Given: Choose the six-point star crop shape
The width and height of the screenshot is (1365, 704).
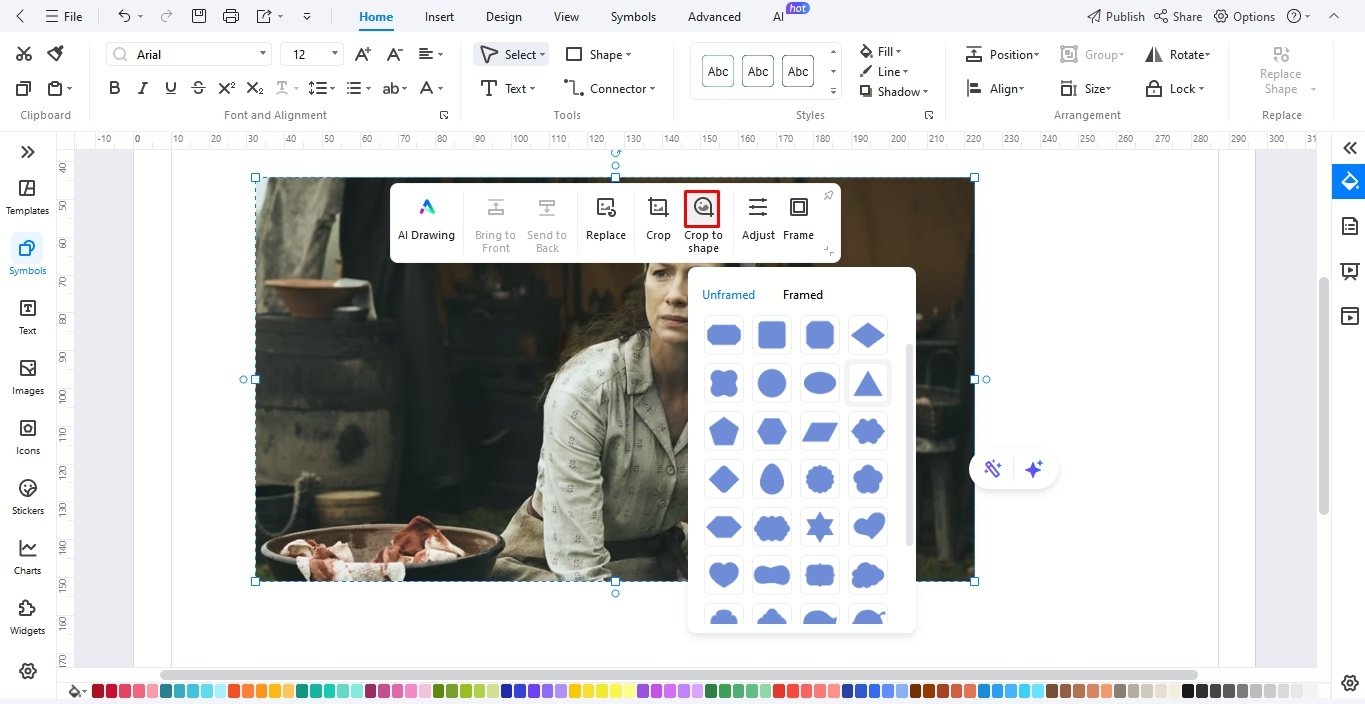Looking at the screenshot, I should coord(820,527).
